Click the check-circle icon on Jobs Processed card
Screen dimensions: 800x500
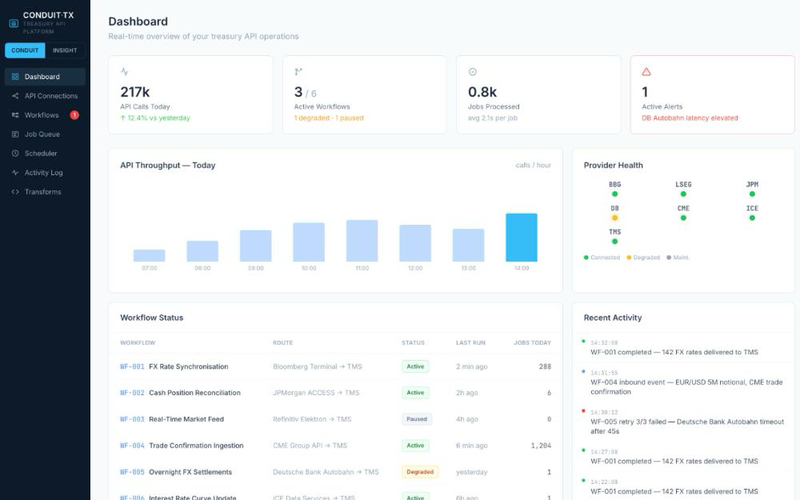(472, 71)
